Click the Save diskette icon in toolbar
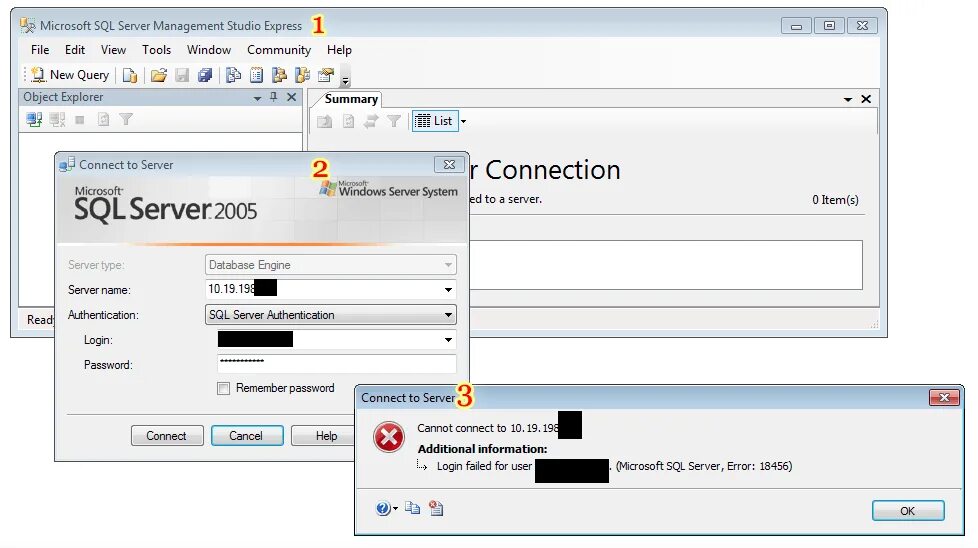Viewport: 978px width, 548px height. pos(182,75)
